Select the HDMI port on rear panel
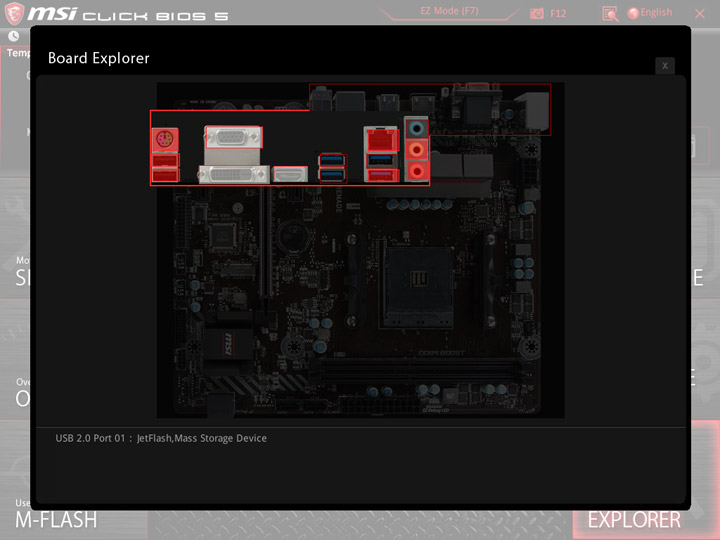 coord(290,174)
